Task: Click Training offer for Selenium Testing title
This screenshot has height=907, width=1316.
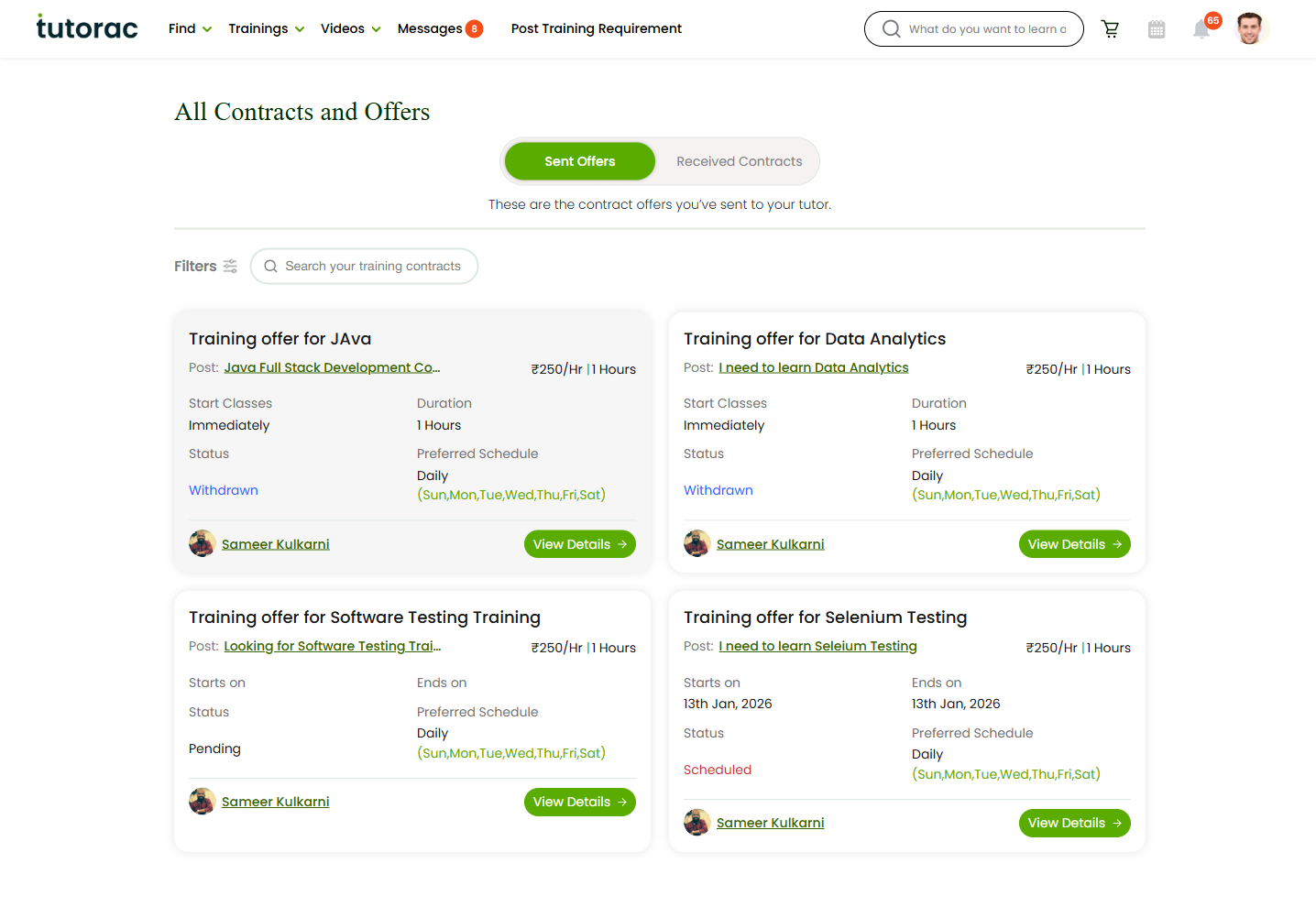Action: pos(825,617)
